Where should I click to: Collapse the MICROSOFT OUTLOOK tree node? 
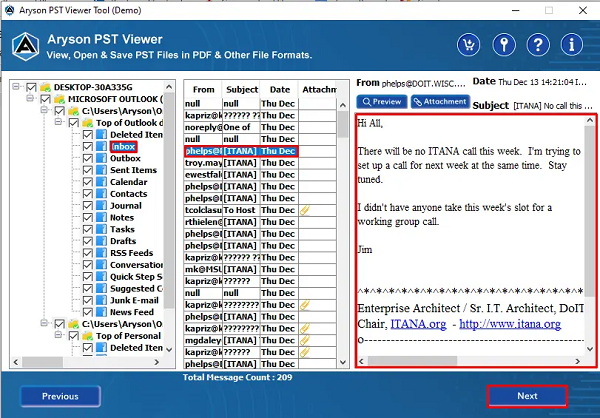30,98
